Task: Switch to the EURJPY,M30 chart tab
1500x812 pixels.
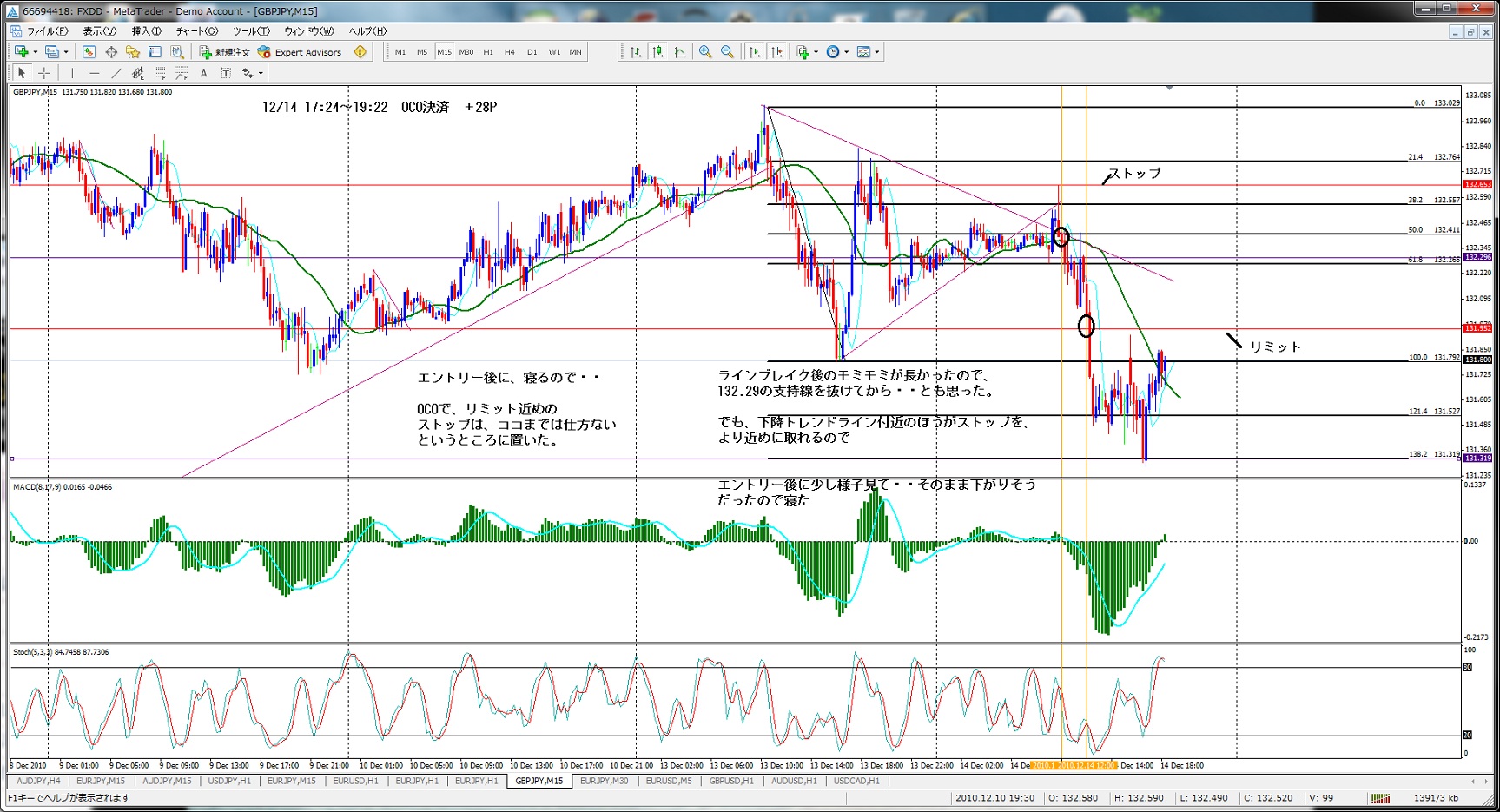Action: click(x=604, y=781)
